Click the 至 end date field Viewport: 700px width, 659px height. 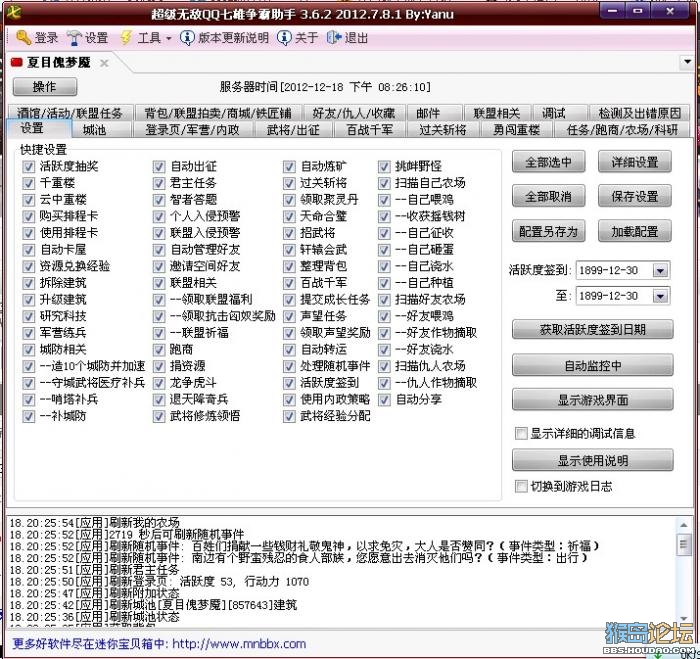coord(623,296)
